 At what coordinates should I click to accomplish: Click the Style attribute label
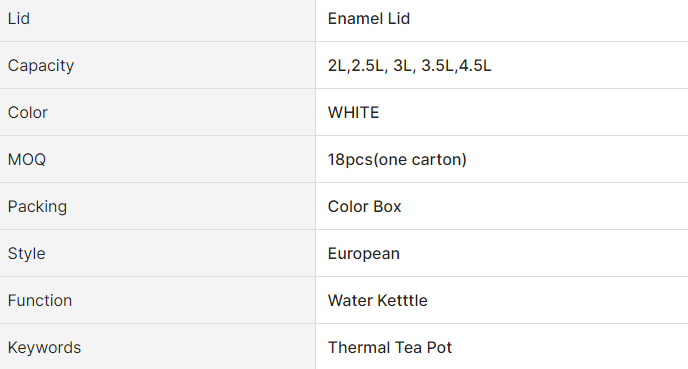click(x=26, y=254)
